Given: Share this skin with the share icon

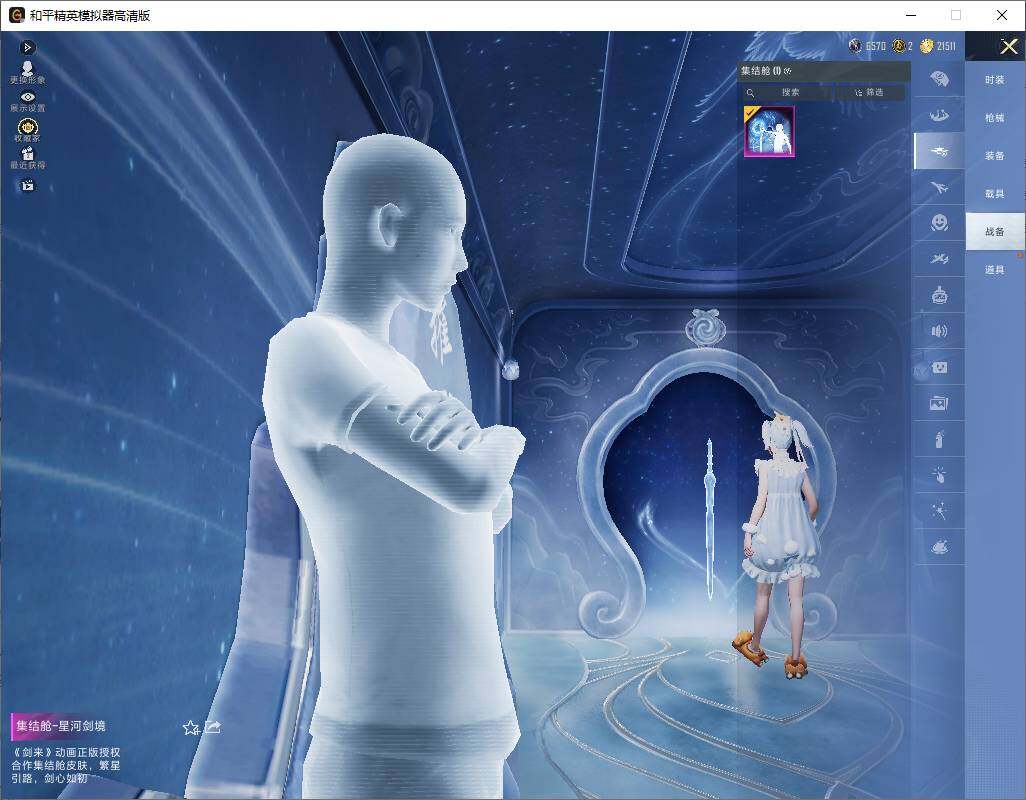Looking at the screenshot, I should click(213, 727).
